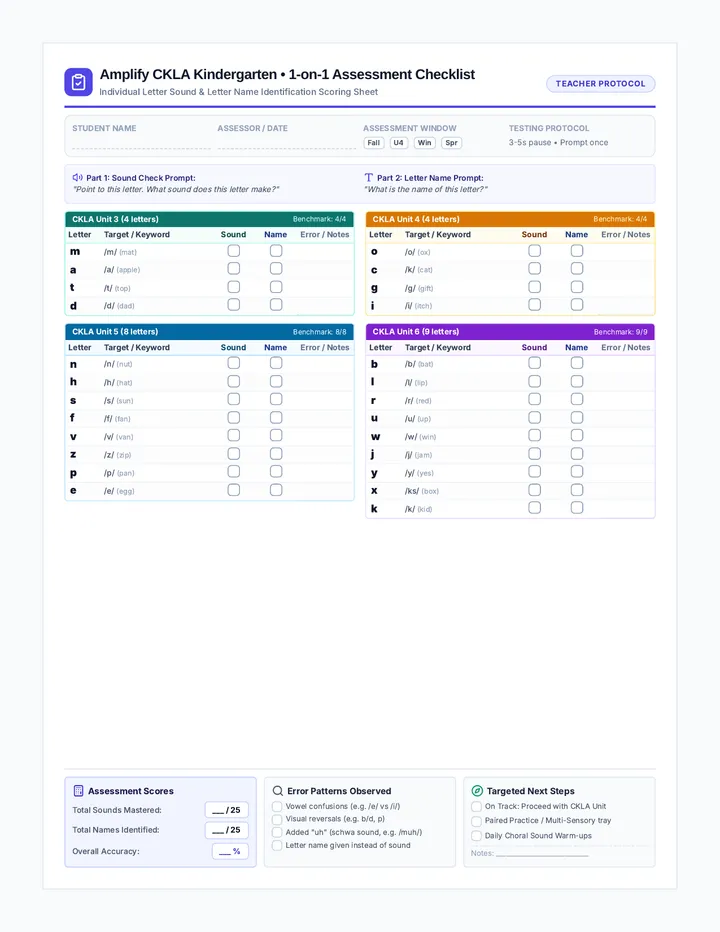Check the Name box for letter c
The image size is (720, 932).
[x=577, y=269]
